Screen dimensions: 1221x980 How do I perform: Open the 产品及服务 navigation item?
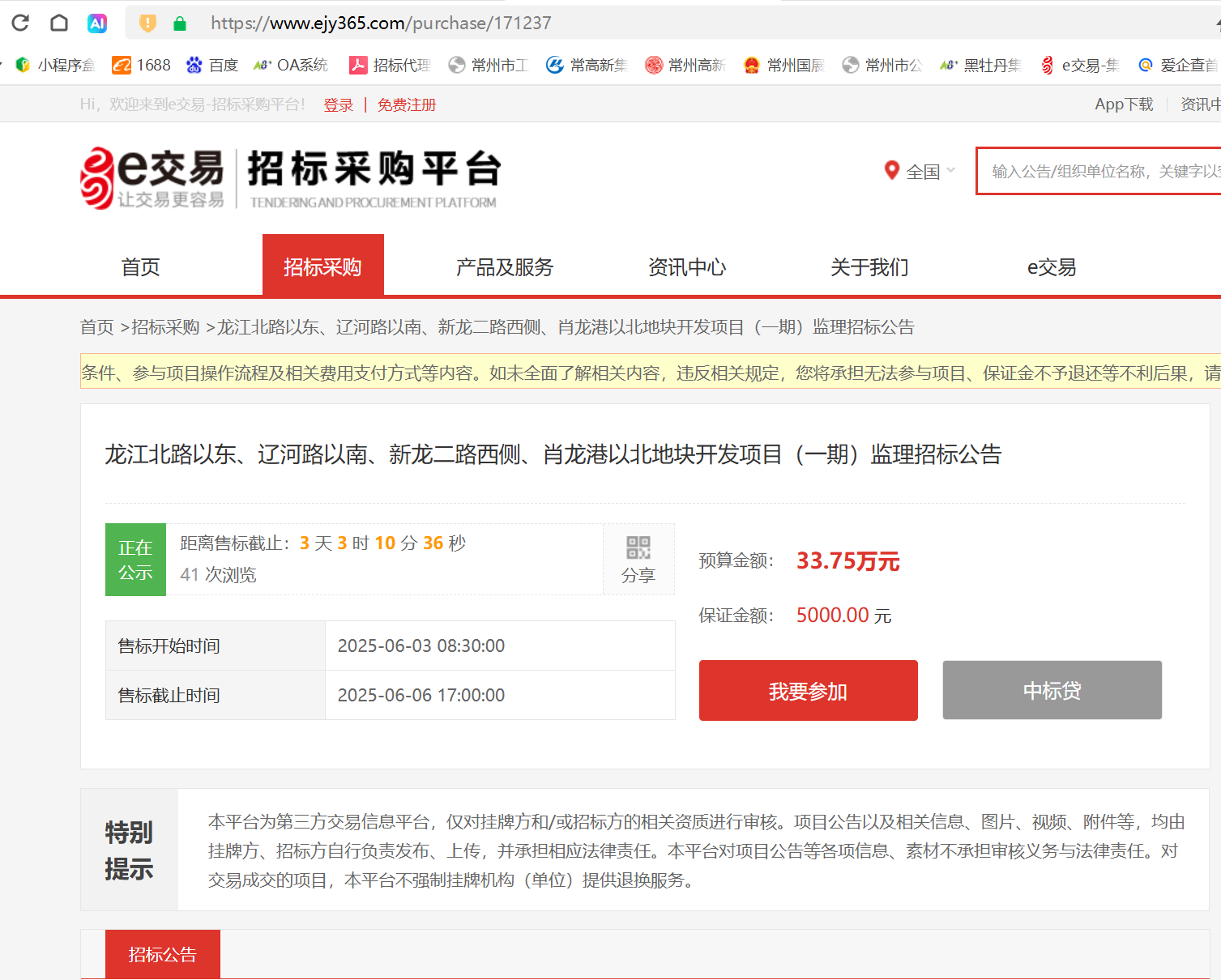click(505, 266)
